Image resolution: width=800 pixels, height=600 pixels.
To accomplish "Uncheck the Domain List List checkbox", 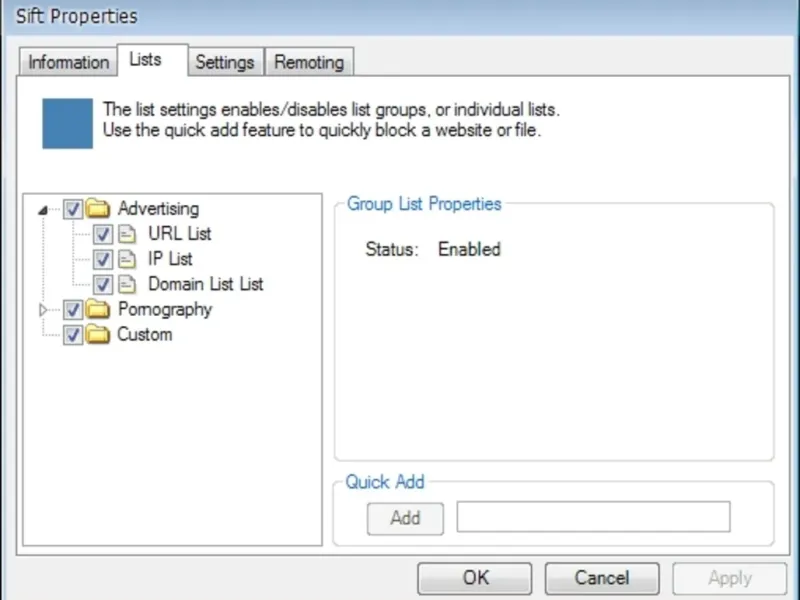I will [x=103, y=284].
